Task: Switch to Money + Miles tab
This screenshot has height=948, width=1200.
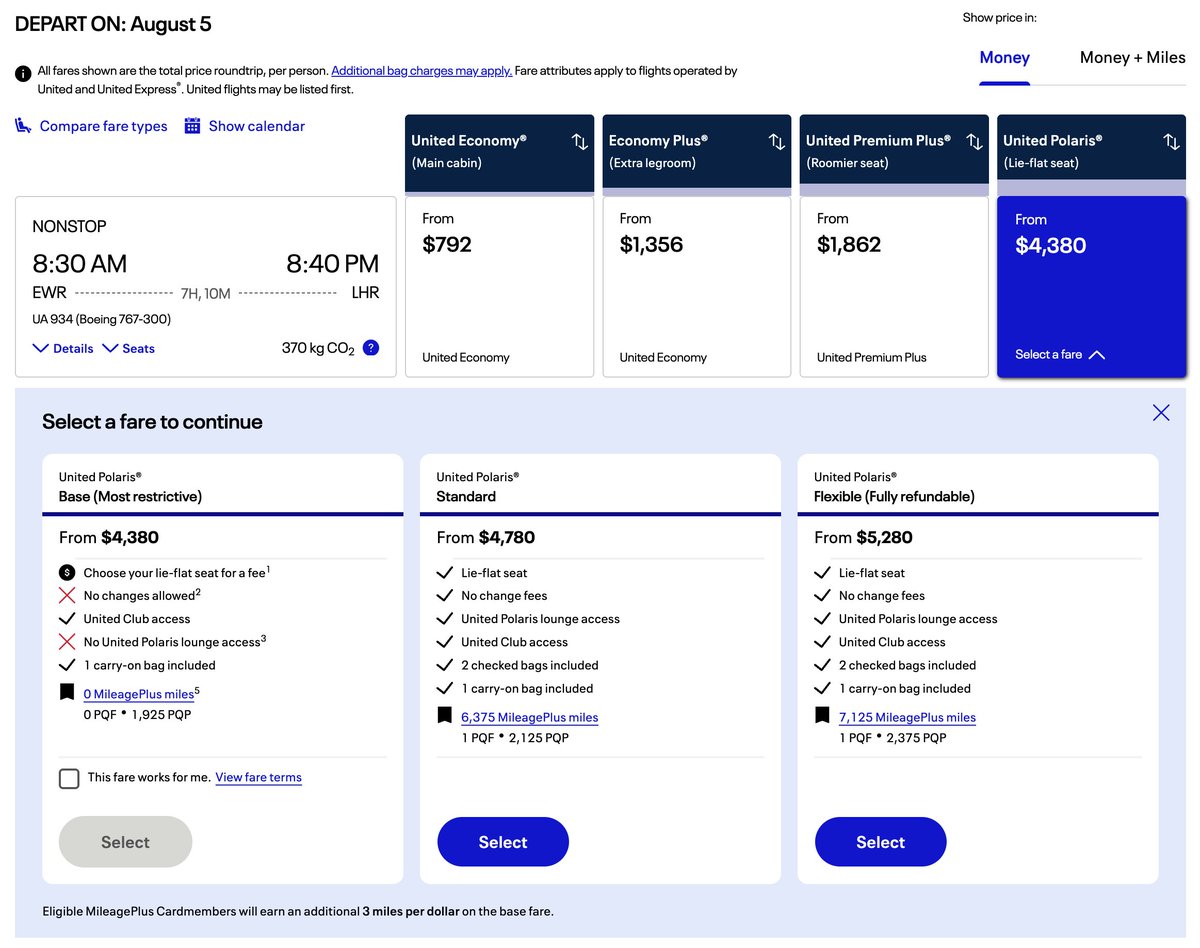Action: tap(1132, 58)
